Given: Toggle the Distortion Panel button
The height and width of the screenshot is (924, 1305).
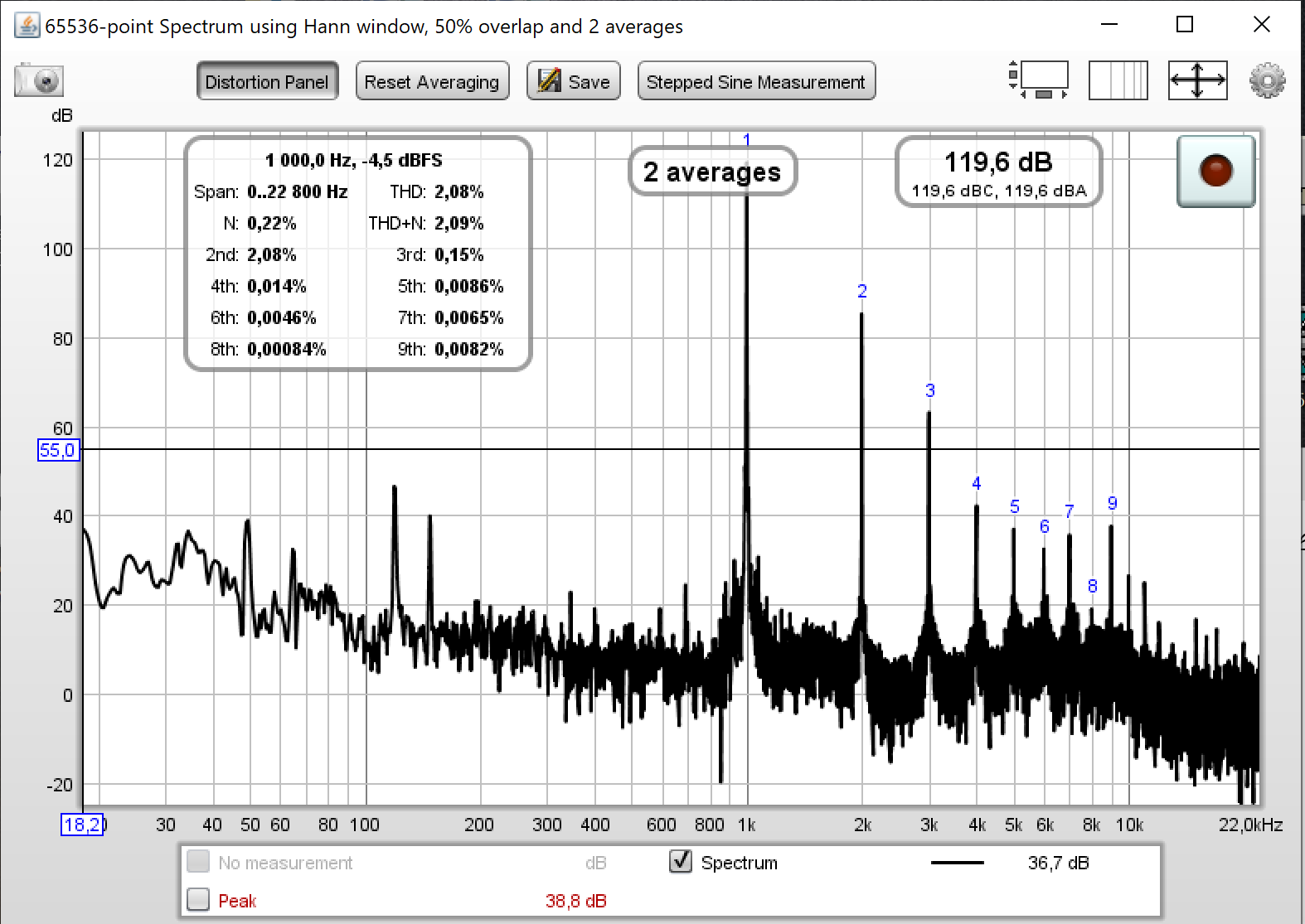Looking at the screenshot, I should (x=267, y=81).
